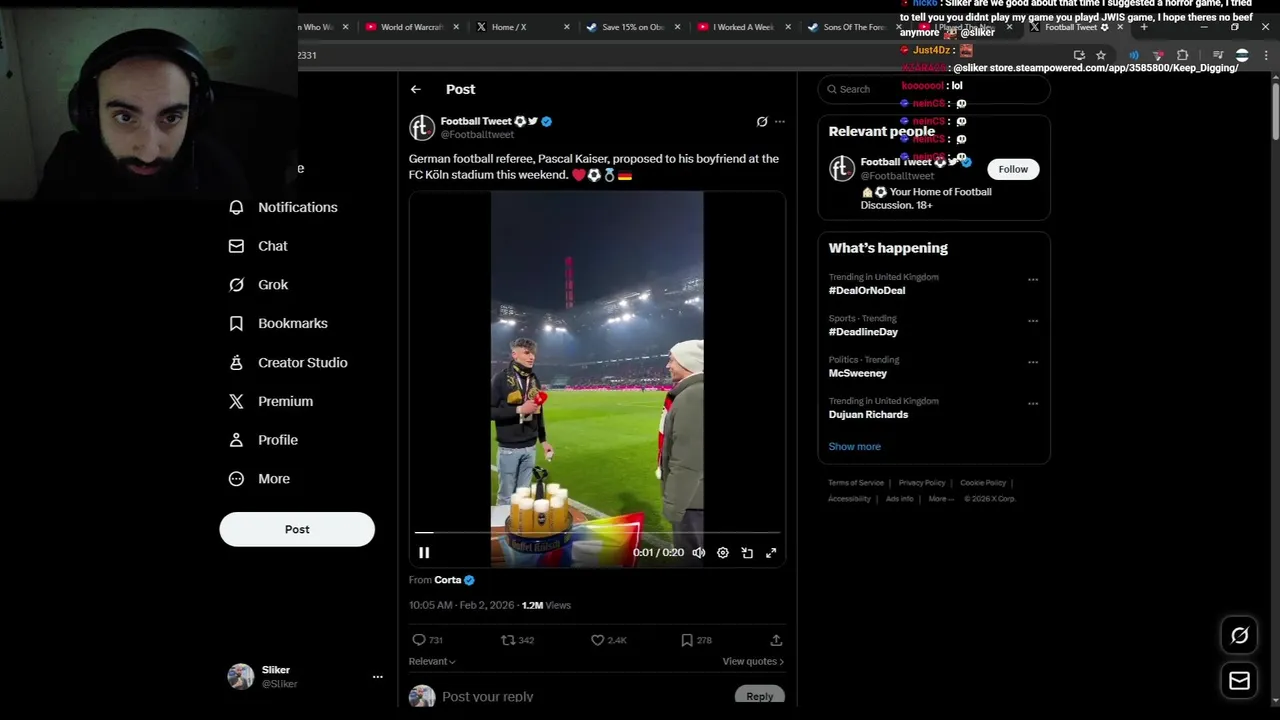Click the repost icon showing 342
1280x720 pixels.
coord(508,640)
